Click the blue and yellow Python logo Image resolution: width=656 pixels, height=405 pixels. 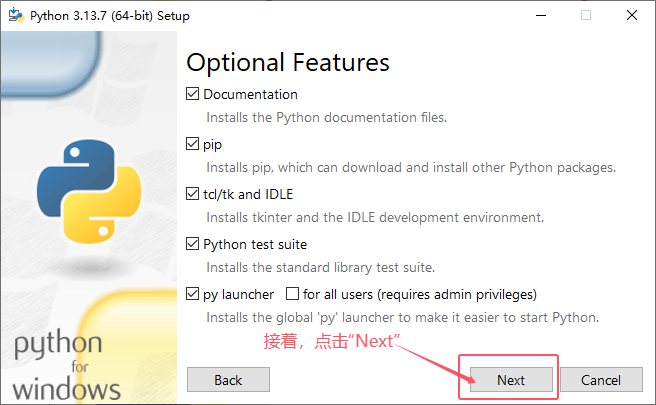tap(89, 192)
